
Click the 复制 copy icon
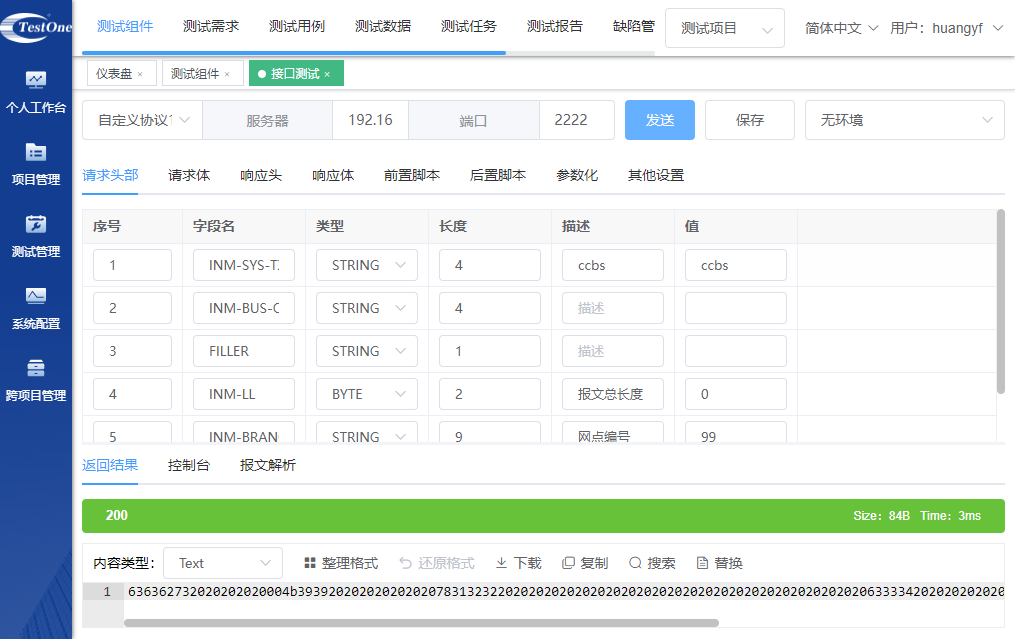click(x=568, y=563)
